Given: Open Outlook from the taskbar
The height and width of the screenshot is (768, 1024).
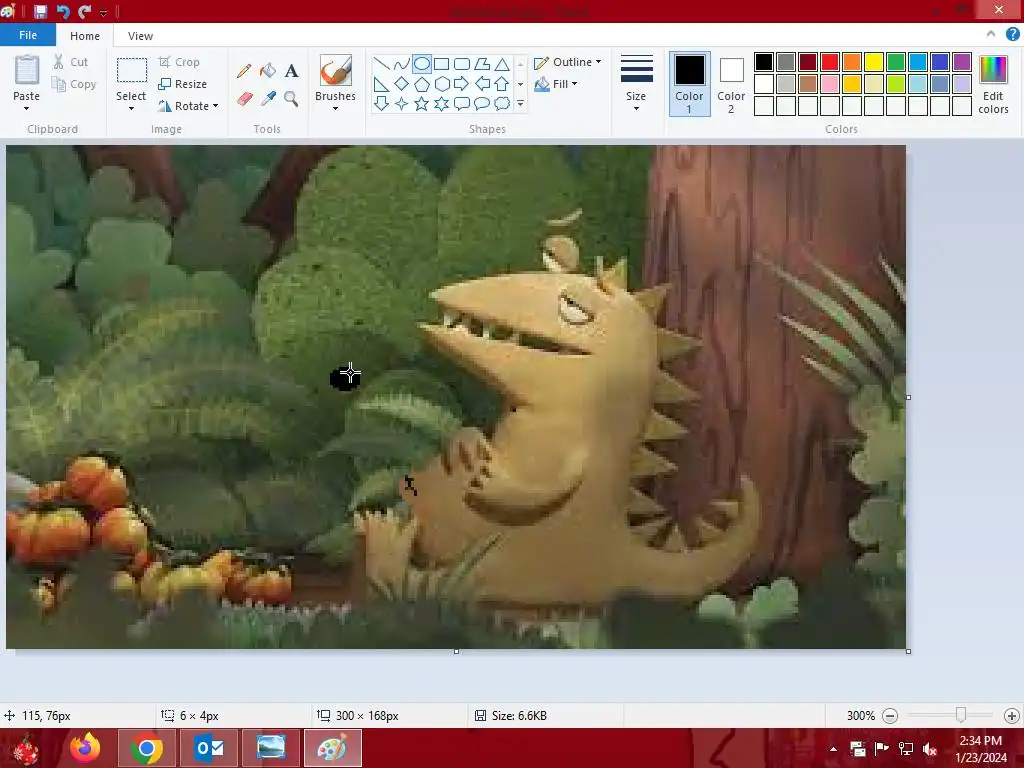Looking at the screenshot, I should (x=209, y=748).
